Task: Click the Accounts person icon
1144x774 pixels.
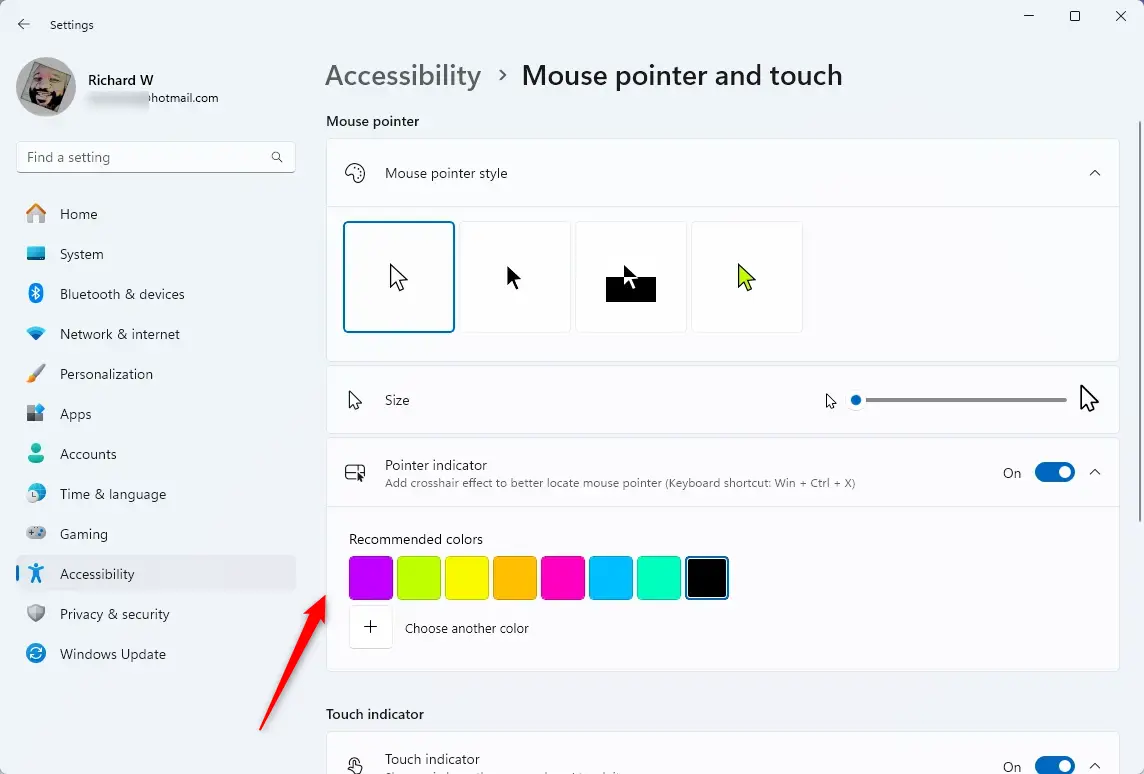Action: [x=36, y=453]
